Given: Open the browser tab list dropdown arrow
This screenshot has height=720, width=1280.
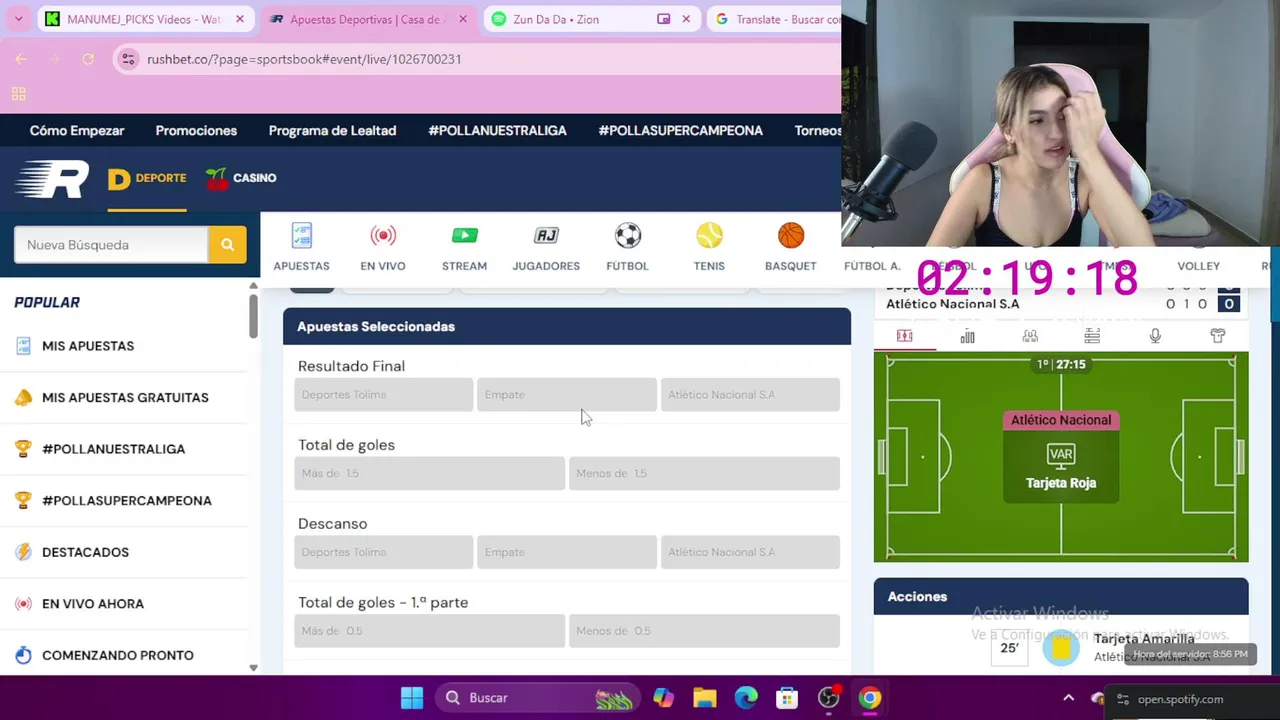Looking at the screenshot, I should coord(18,19).
